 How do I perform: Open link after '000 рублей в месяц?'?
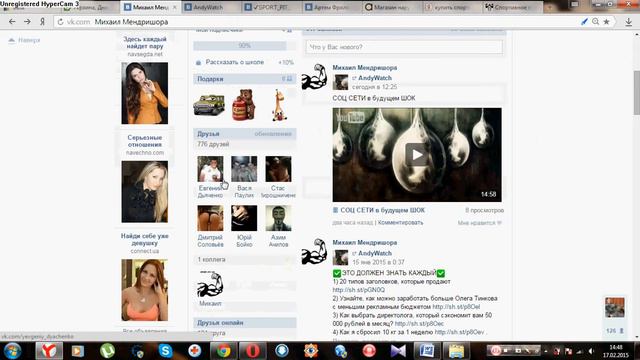pos(419,324)
